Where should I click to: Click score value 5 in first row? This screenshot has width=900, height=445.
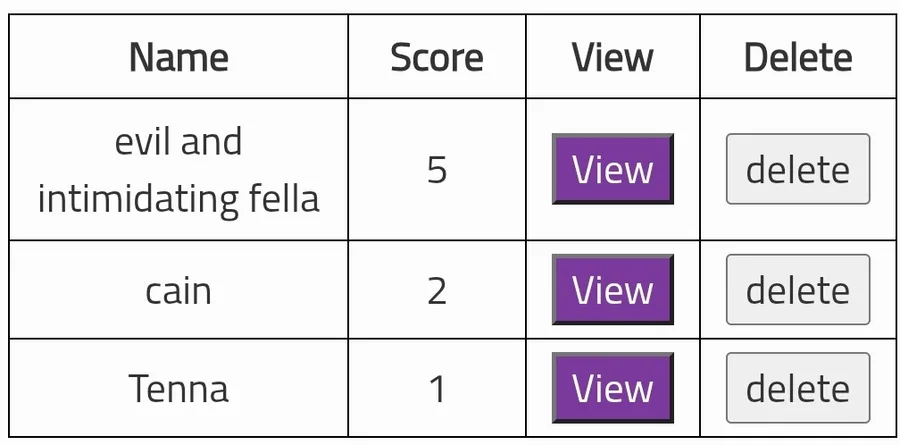437,169
